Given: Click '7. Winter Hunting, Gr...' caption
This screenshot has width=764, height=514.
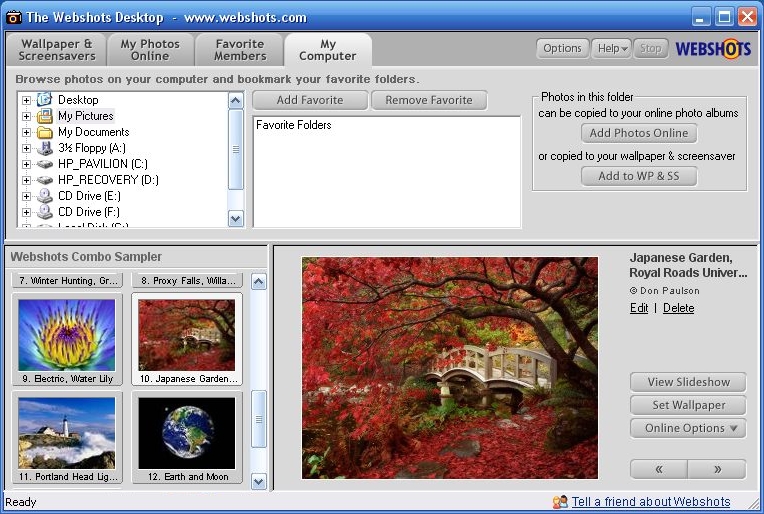Looking at the screenshot, I should [68, 281].
